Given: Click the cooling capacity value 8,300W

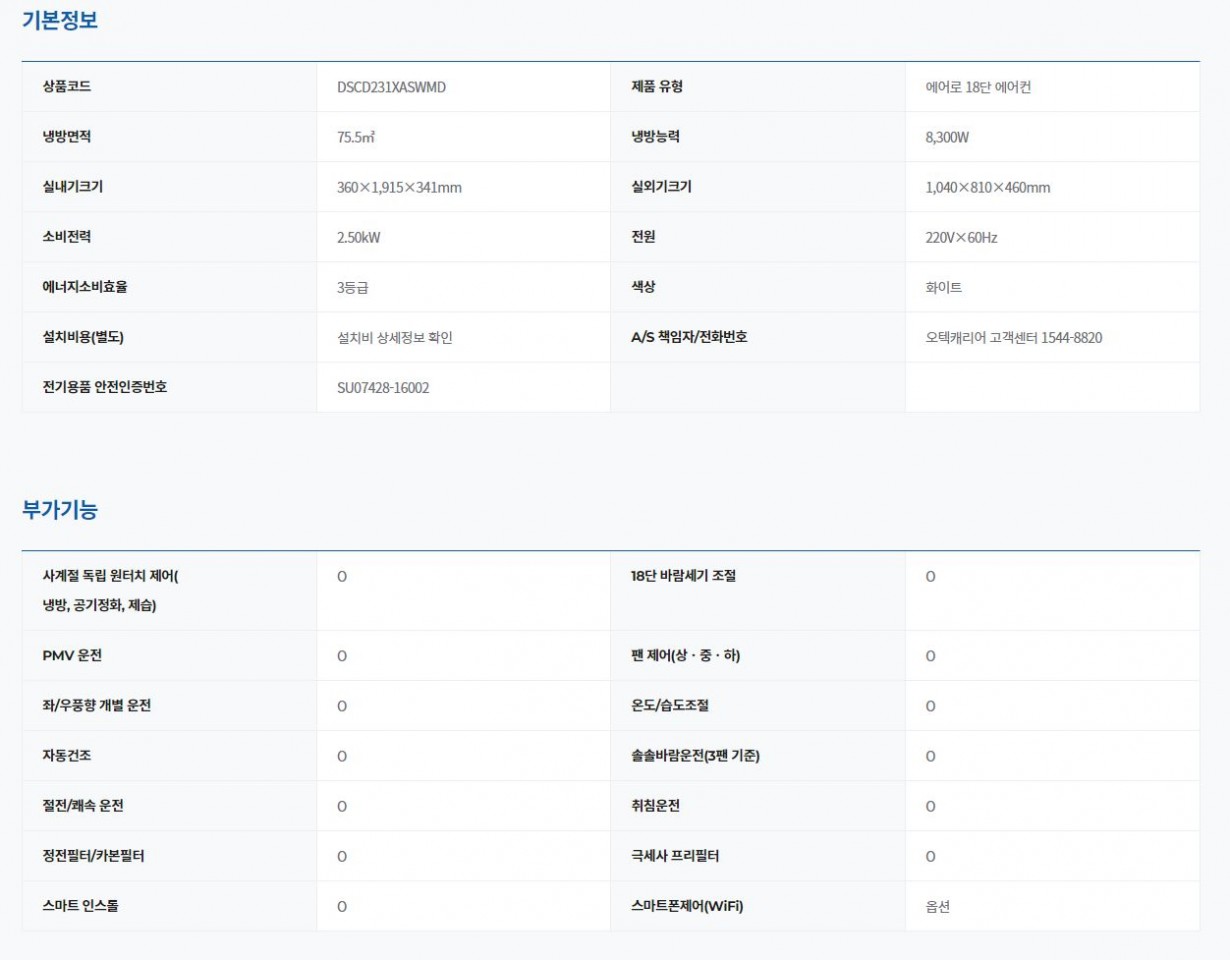Looking at the screenshot, I should 947,137.
